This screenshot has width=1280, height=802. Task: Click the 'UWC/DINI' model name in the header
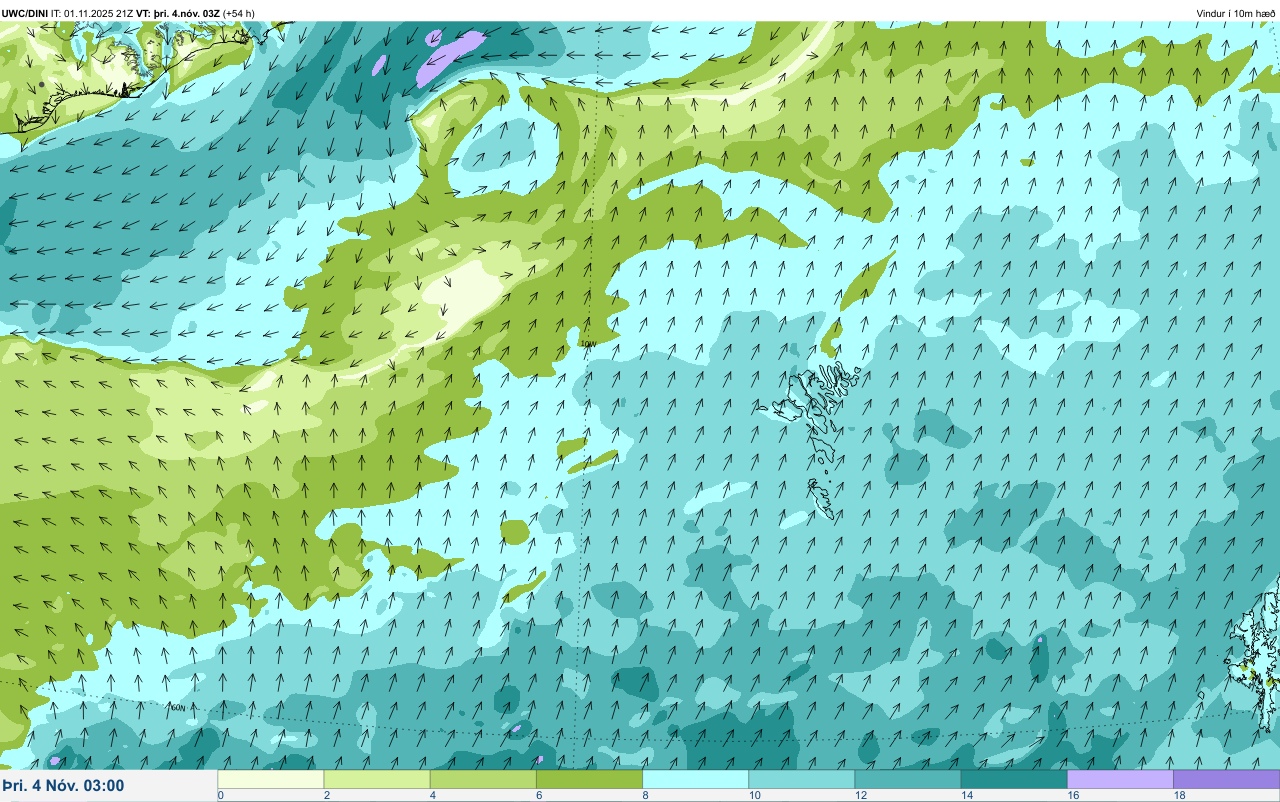pyautogui.click(x=25, y=13)
